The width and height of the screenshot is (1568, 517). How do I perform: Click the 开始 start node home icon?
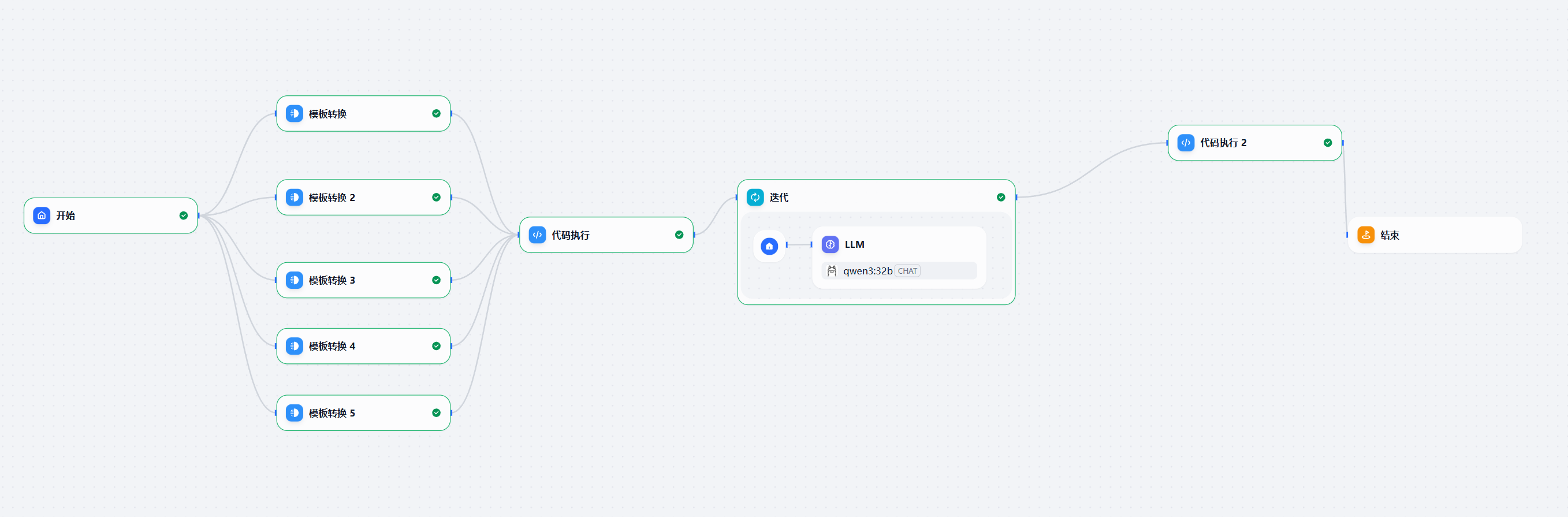click(42, 215)
